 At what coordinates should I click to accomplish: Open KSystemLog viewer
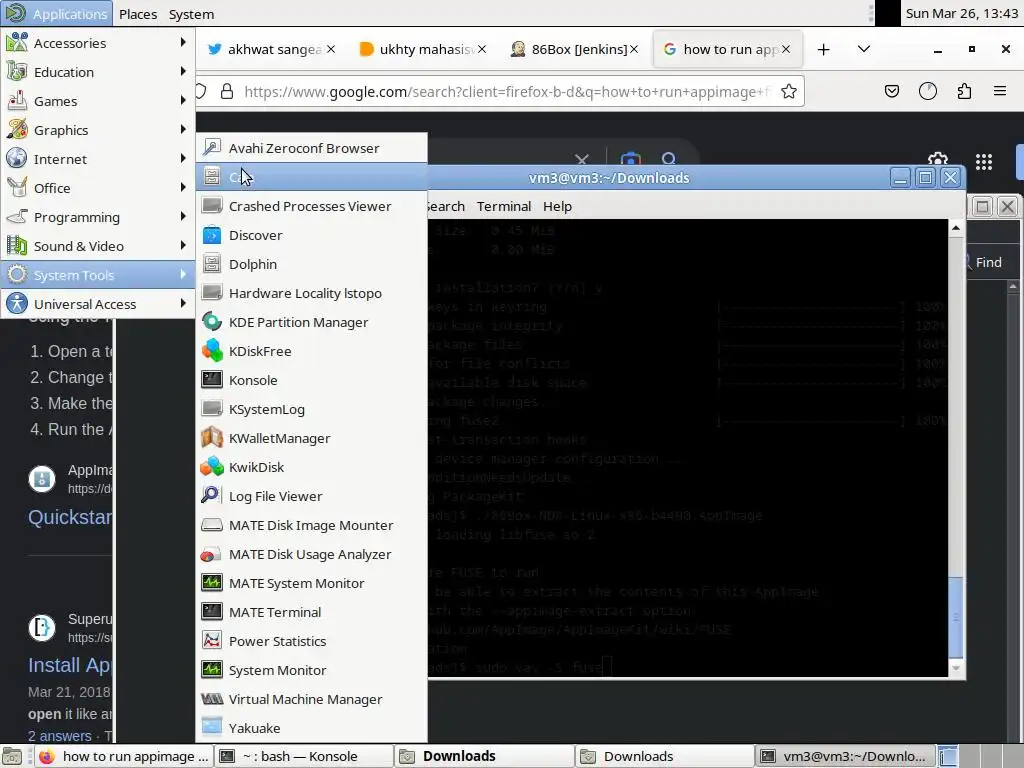pyautogui.click(x=312, y=409)
